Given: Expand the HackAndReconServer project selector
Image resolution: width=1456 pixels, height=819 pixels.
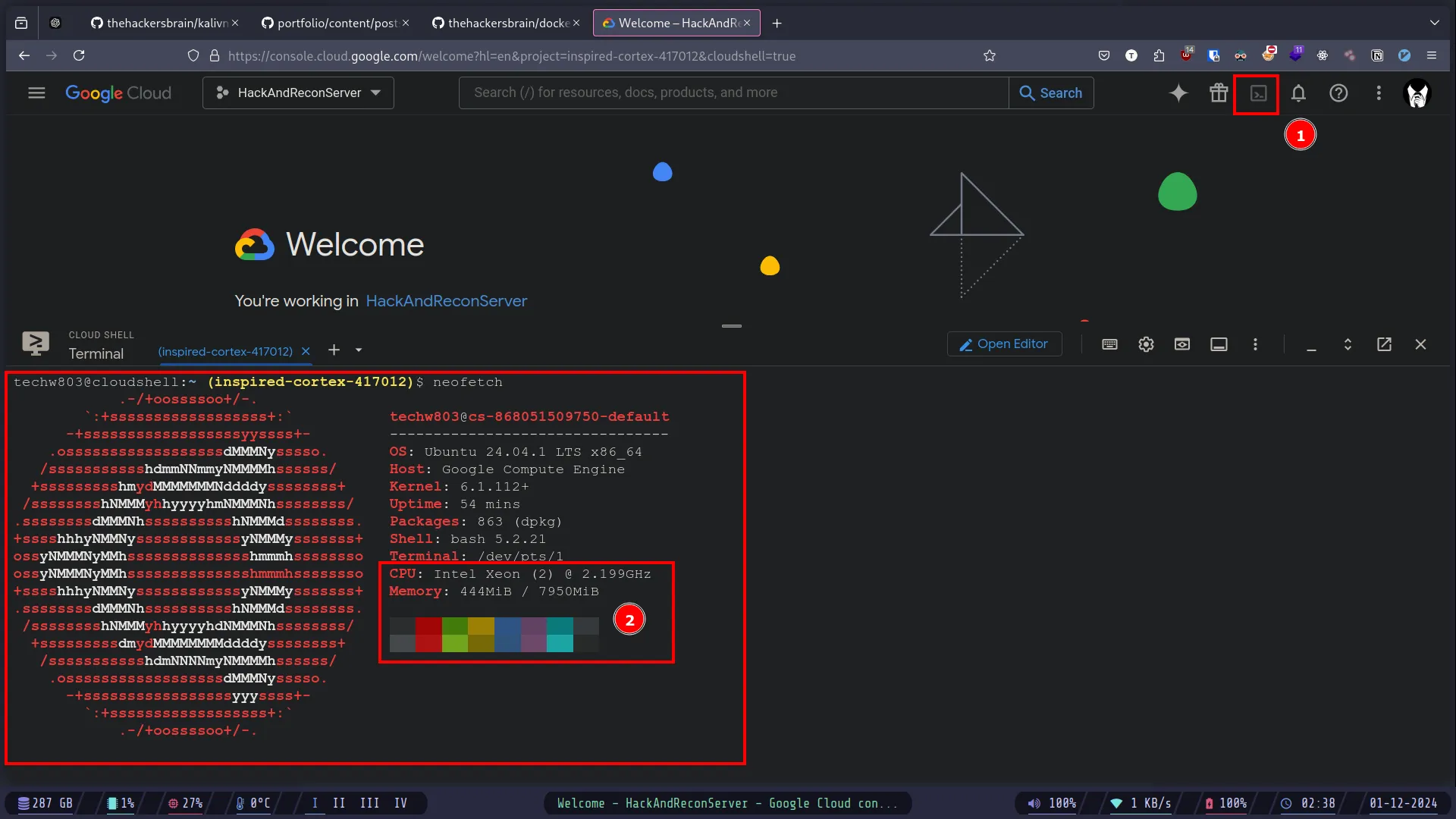Looking at the screenshot, I should 298,93.
